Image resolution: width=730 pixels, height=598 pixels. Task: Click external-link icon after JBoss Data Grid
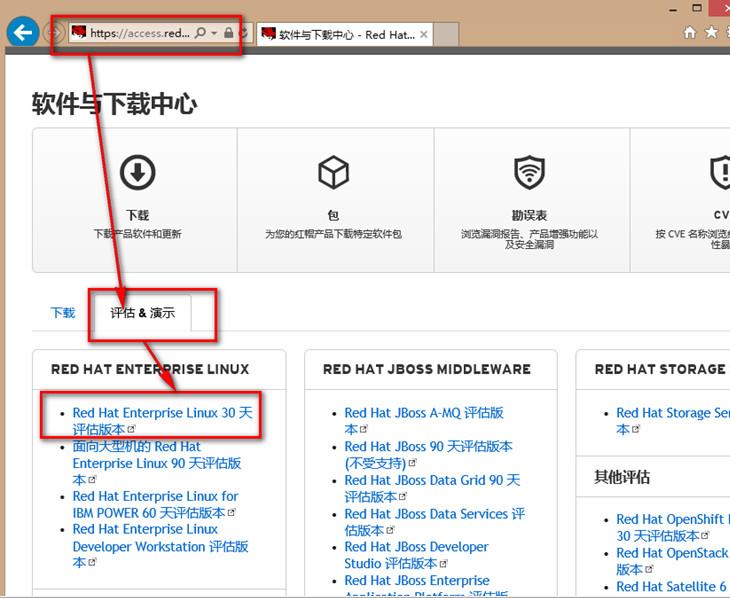click(x=402, y=496)
